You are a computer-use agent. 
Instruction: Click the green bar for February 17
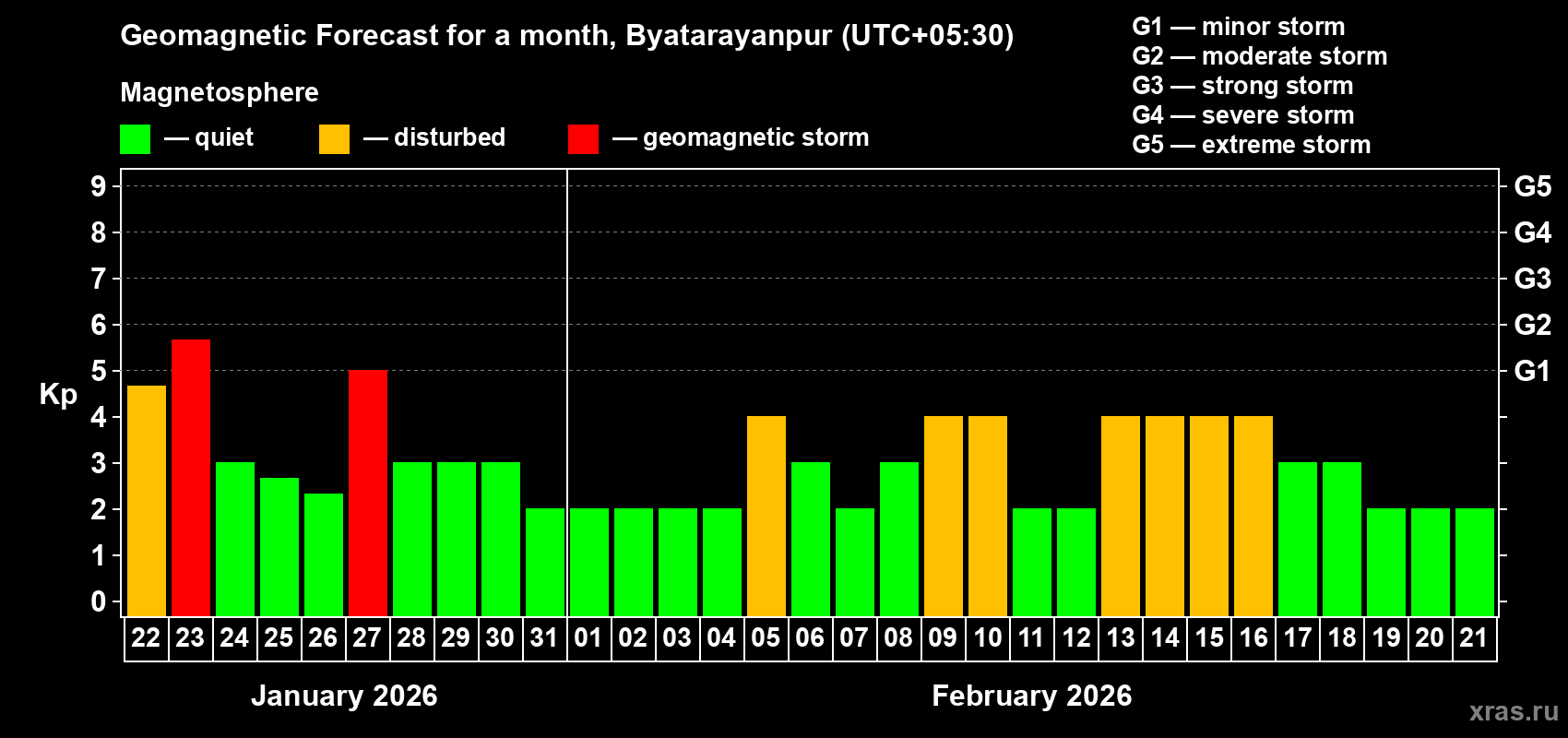coord(1298,540)
